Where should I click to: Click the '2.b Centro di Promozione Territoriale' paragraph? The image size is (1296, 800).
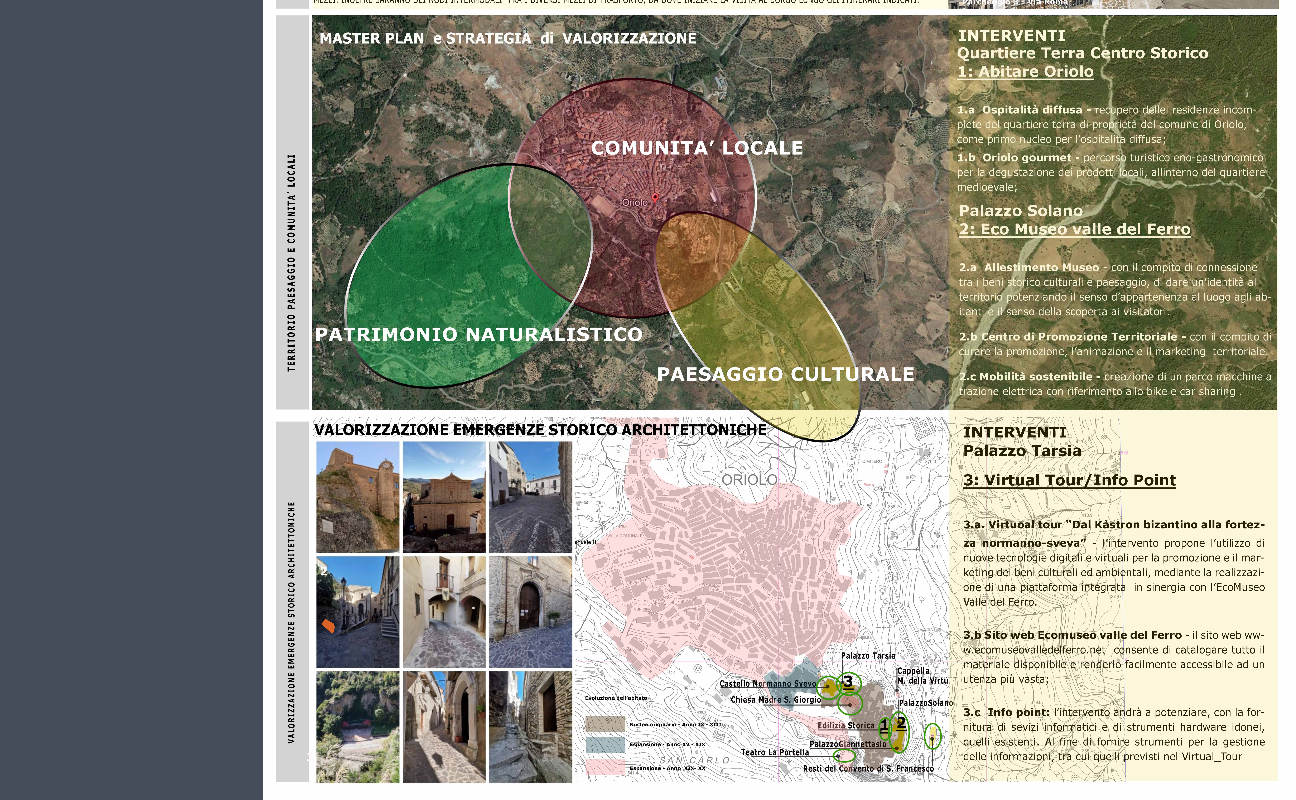(1114, 344)
